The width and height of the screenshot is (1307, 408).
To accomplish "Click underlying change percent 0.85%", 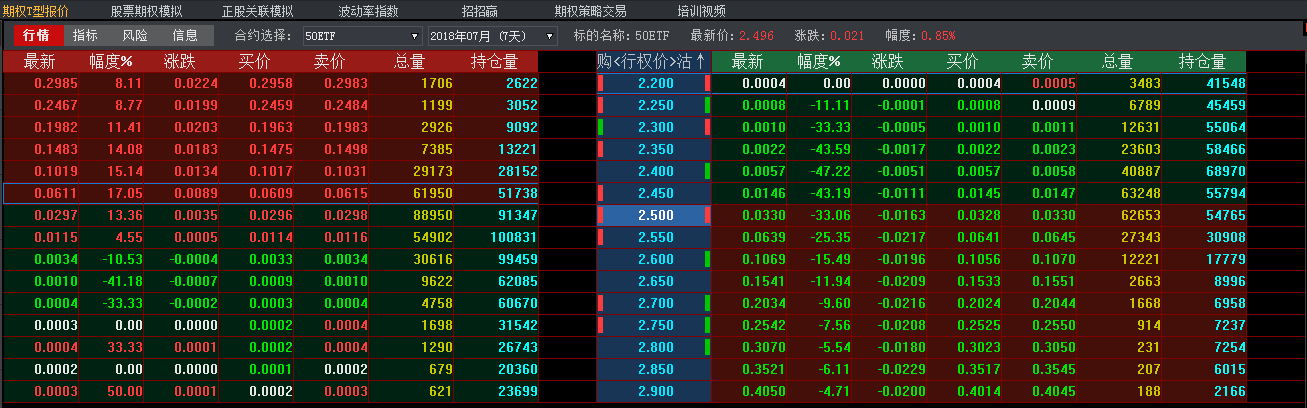I will pos(938,35).
